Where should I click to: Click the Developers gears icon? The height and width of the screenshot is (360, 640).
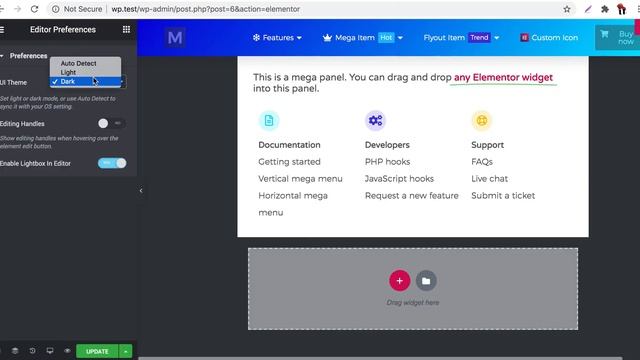375,120
